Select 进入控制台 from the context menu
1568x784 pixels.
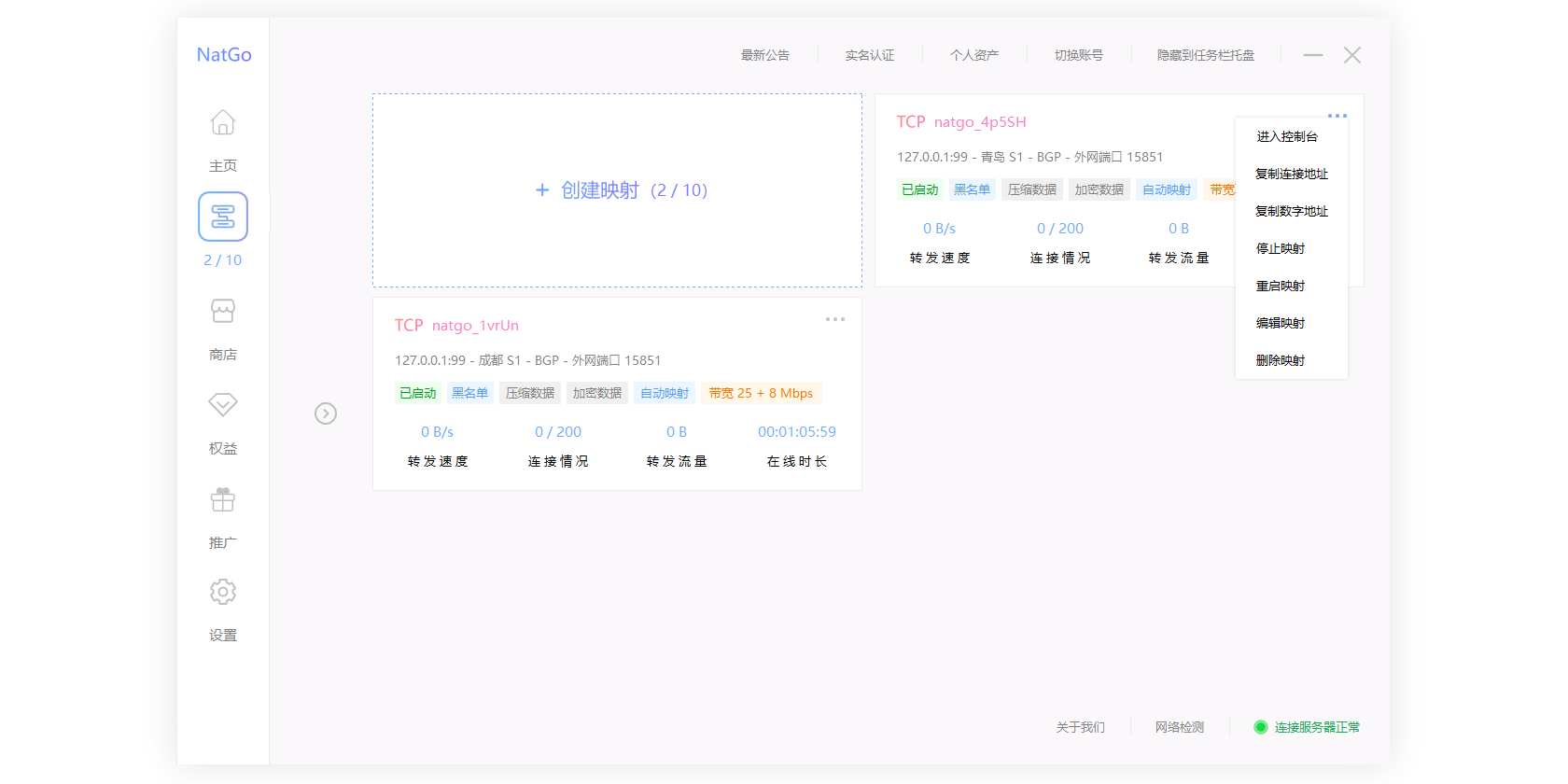click(1286, 137)
